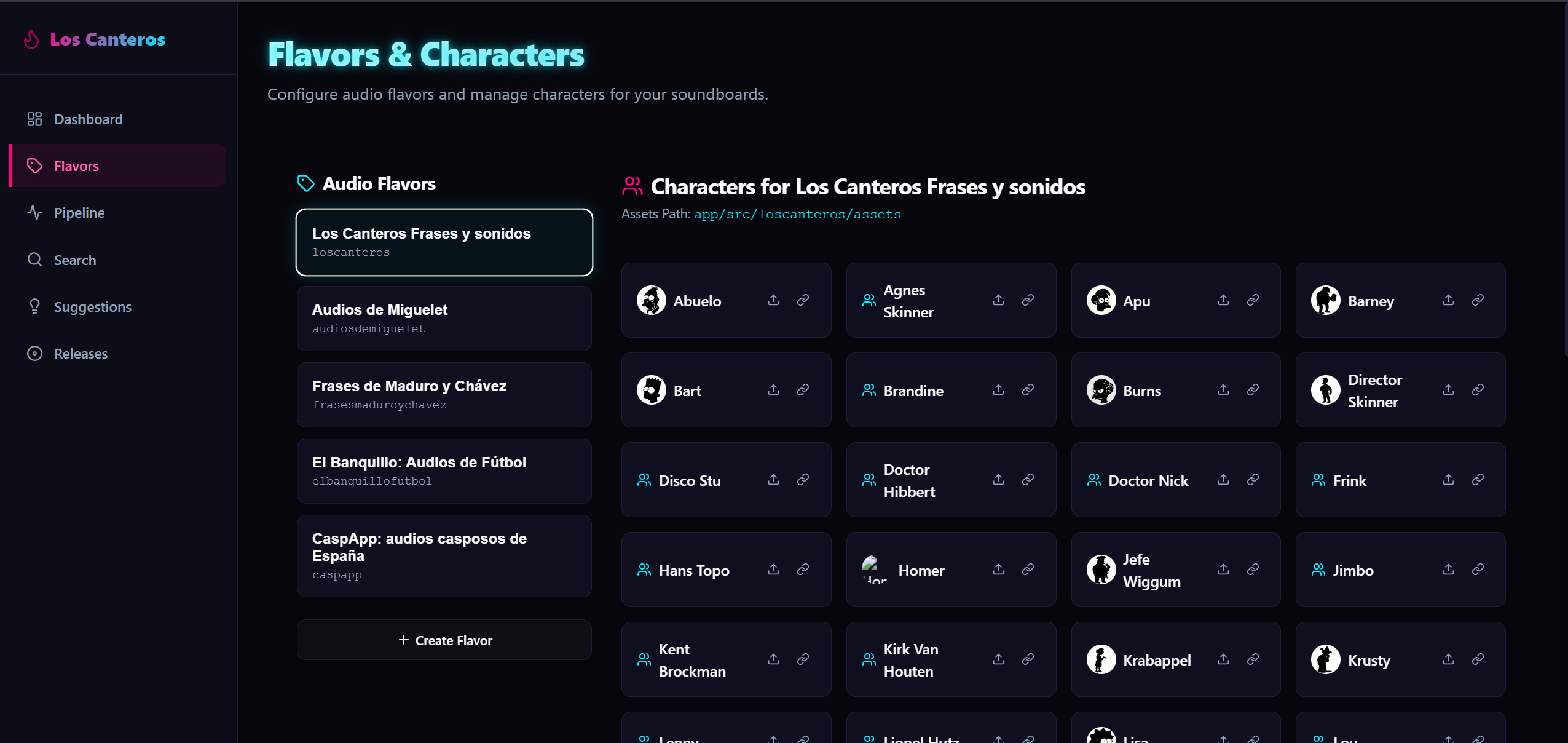1568x743 pixels.
Task: Select CaspApp audios casposos flavor
Action: click(444, 556)
